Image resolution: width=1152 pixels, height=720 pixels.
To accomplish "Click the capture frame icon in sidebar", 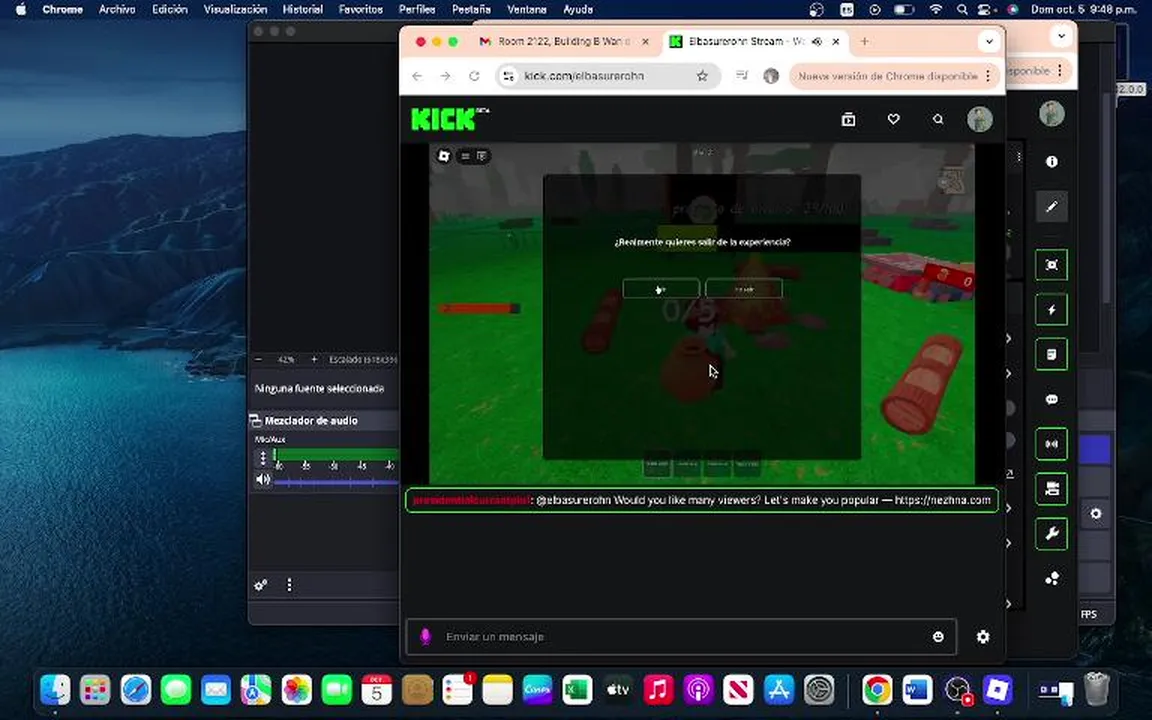I will click(x=1051, y=265).
